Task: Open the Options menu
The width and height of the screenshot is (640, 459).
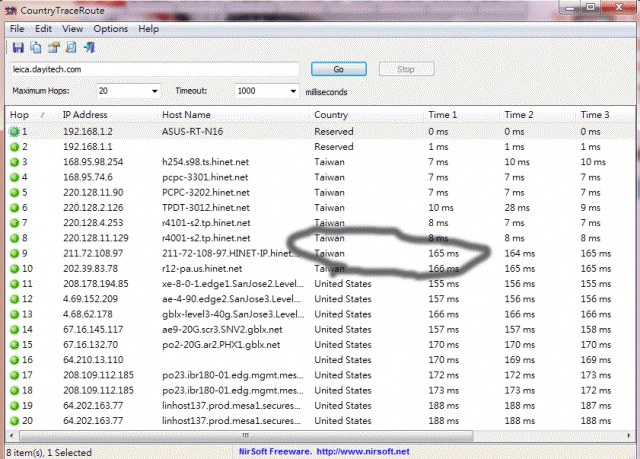Action: click(x=111, y=29)
